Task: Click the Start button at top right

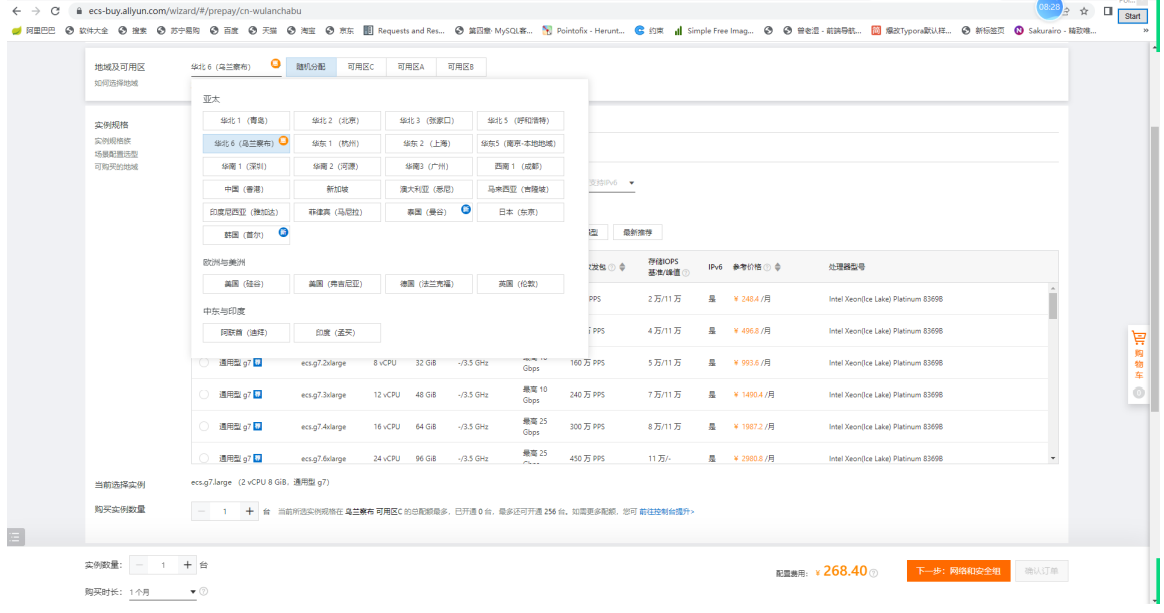Action: [1132, 16]
